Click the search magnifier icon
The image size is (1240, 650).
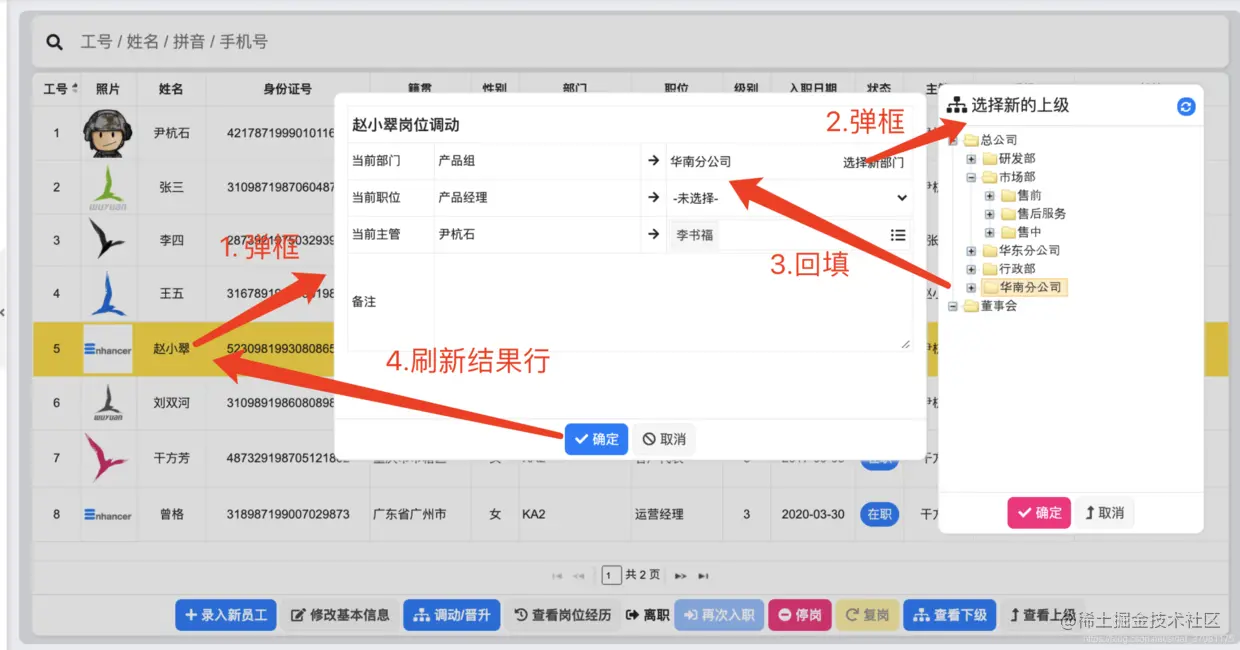coord(53,42)
